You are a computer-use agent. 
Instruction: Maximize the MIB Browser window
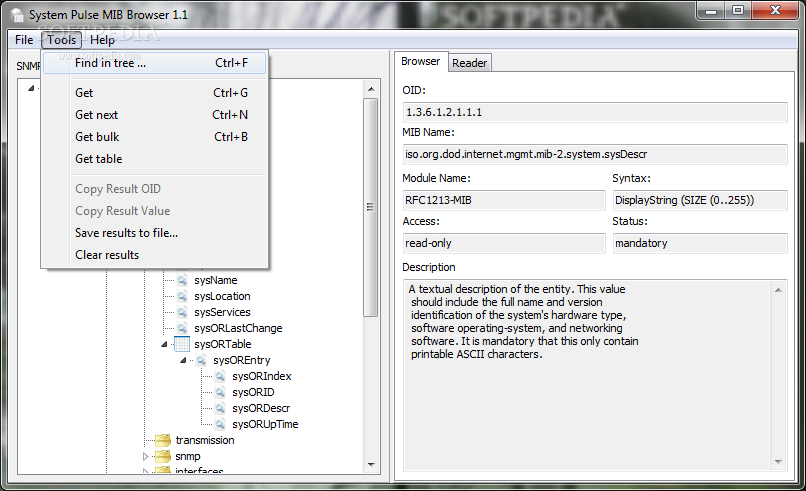click(x=738, y=10)
